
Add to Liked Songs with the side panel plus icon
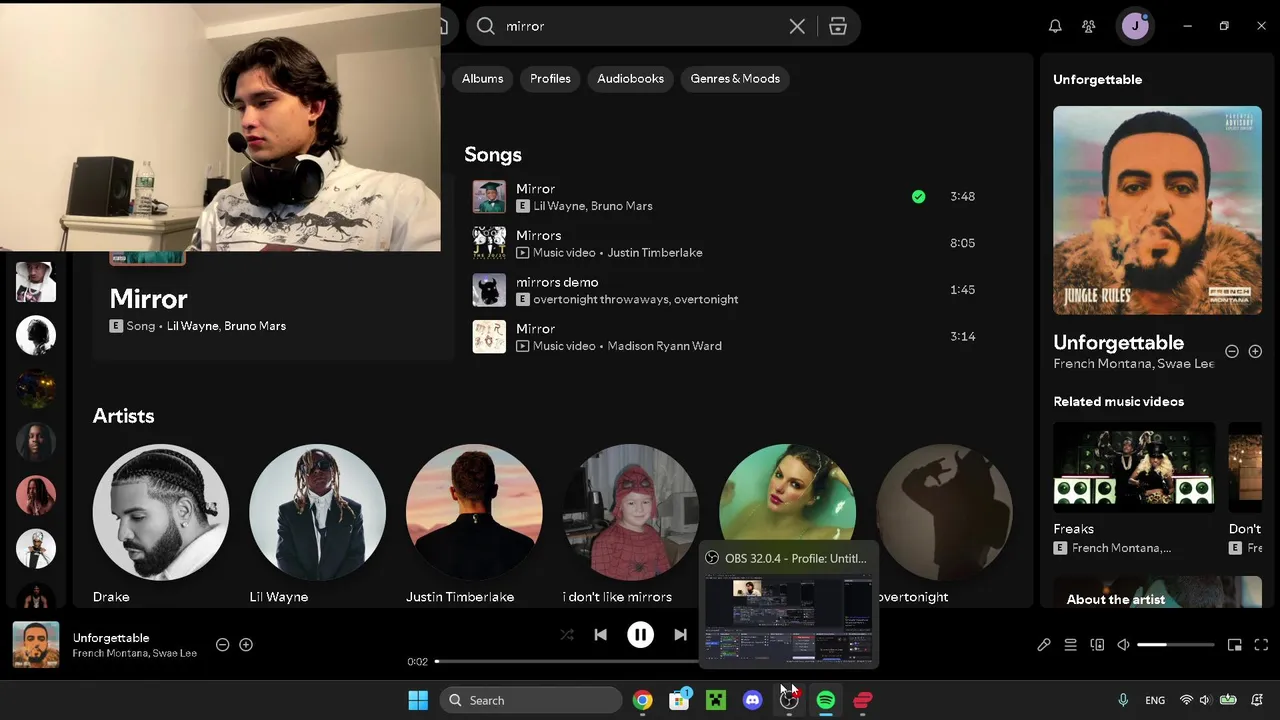(x=1255, y=351)
